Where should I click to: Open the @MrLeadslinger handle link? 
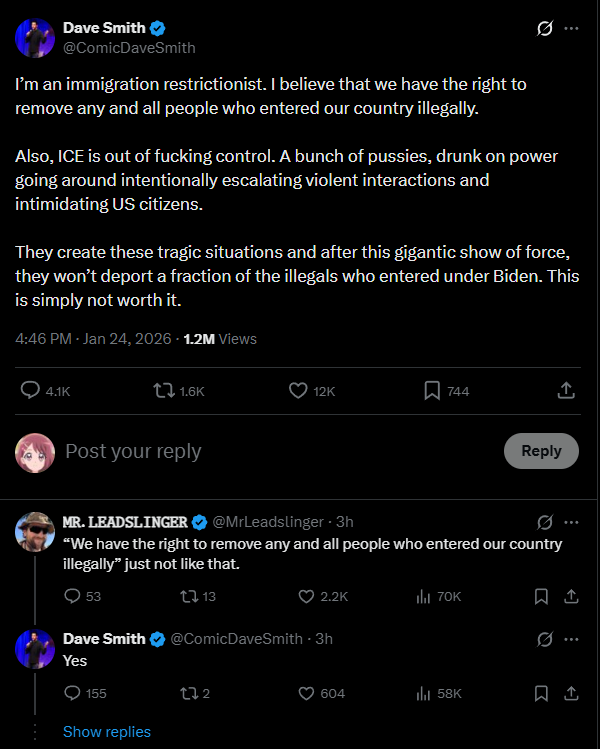click(268, 522)
